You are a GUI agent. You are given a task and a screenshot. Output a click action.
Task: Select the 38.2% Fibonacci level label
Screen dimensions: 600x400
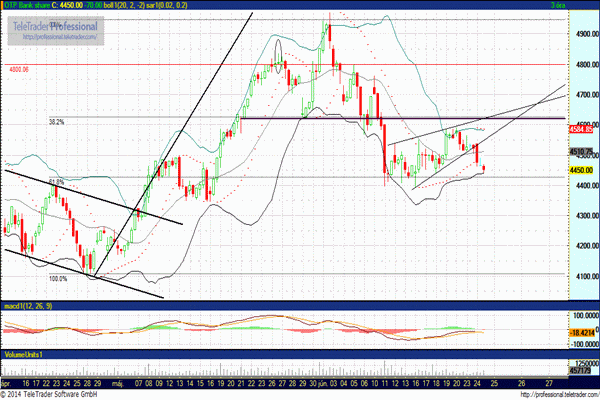click(x=57, y=122)
